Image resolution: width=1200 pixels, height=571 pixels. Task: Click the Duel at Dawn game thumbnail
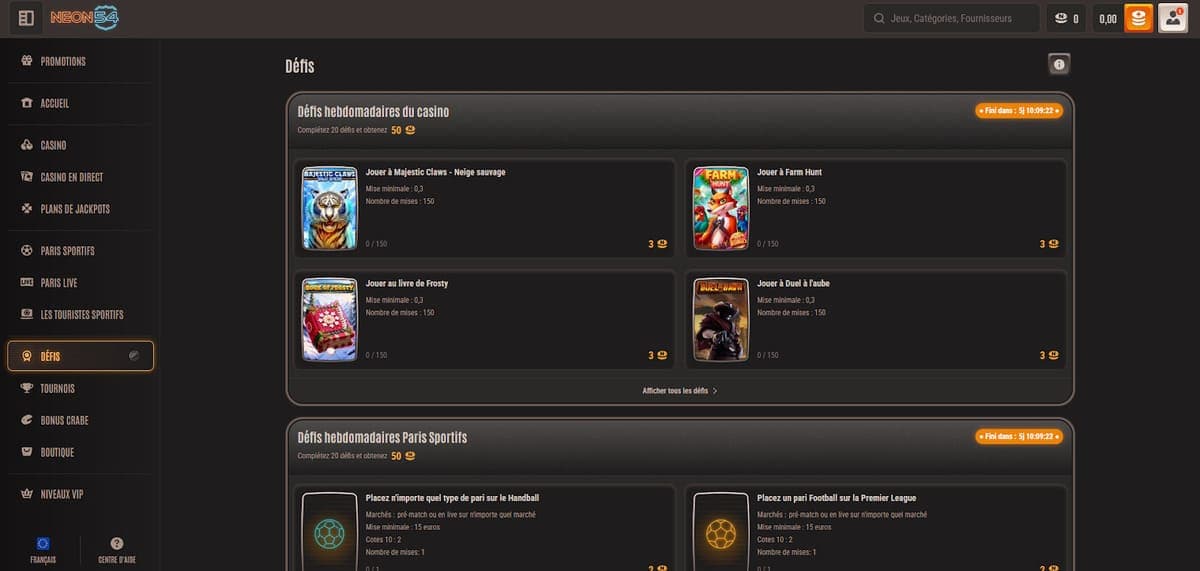coord(721,319)
